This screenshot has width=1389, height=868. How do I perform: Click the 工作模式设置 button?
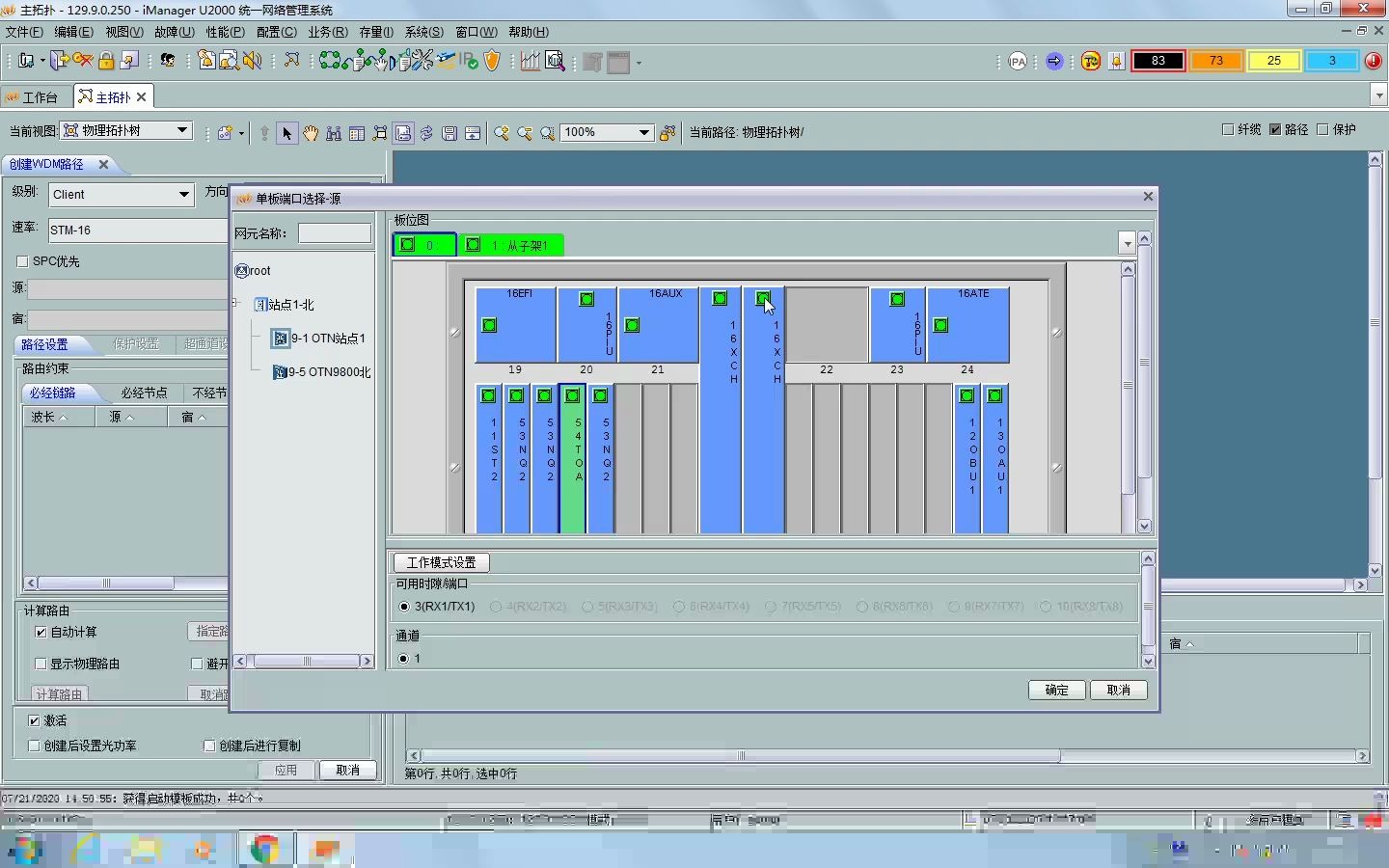coord(441,562)
